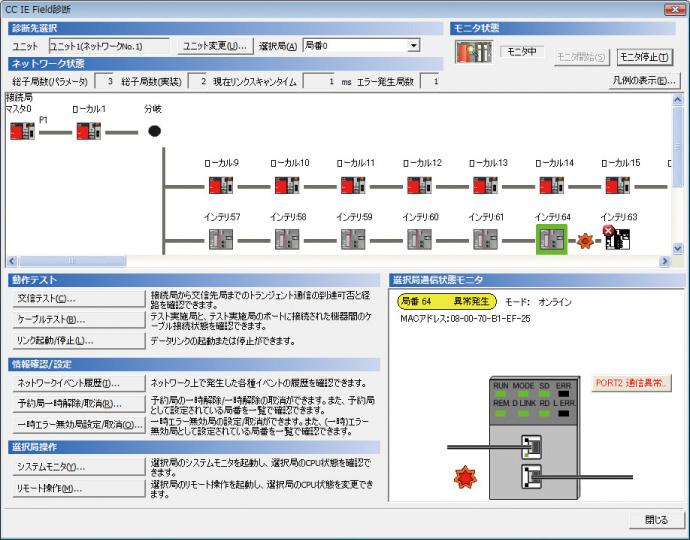Close the dialog with 閉じる button
690x540 pixels.
(656, 520)
